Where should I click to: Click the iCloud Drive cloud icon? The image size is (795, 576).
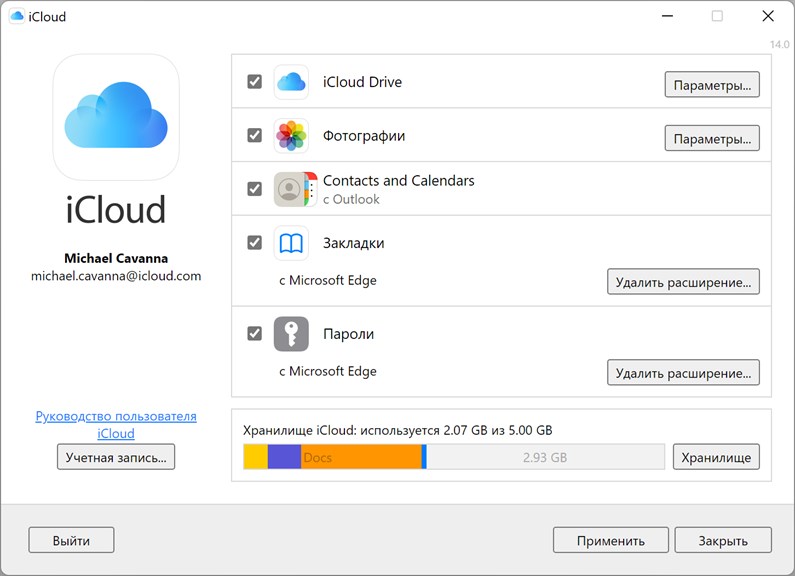(x=291, y=82)
